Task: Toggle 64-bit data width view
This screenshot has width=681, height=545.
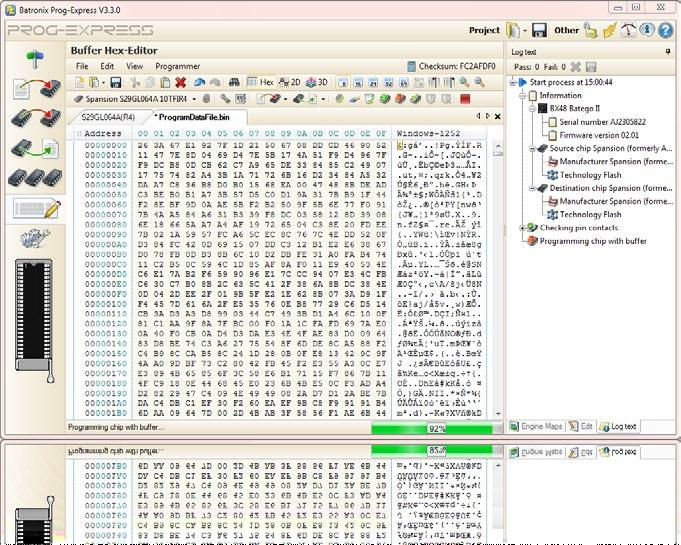Action: point(403,83)
